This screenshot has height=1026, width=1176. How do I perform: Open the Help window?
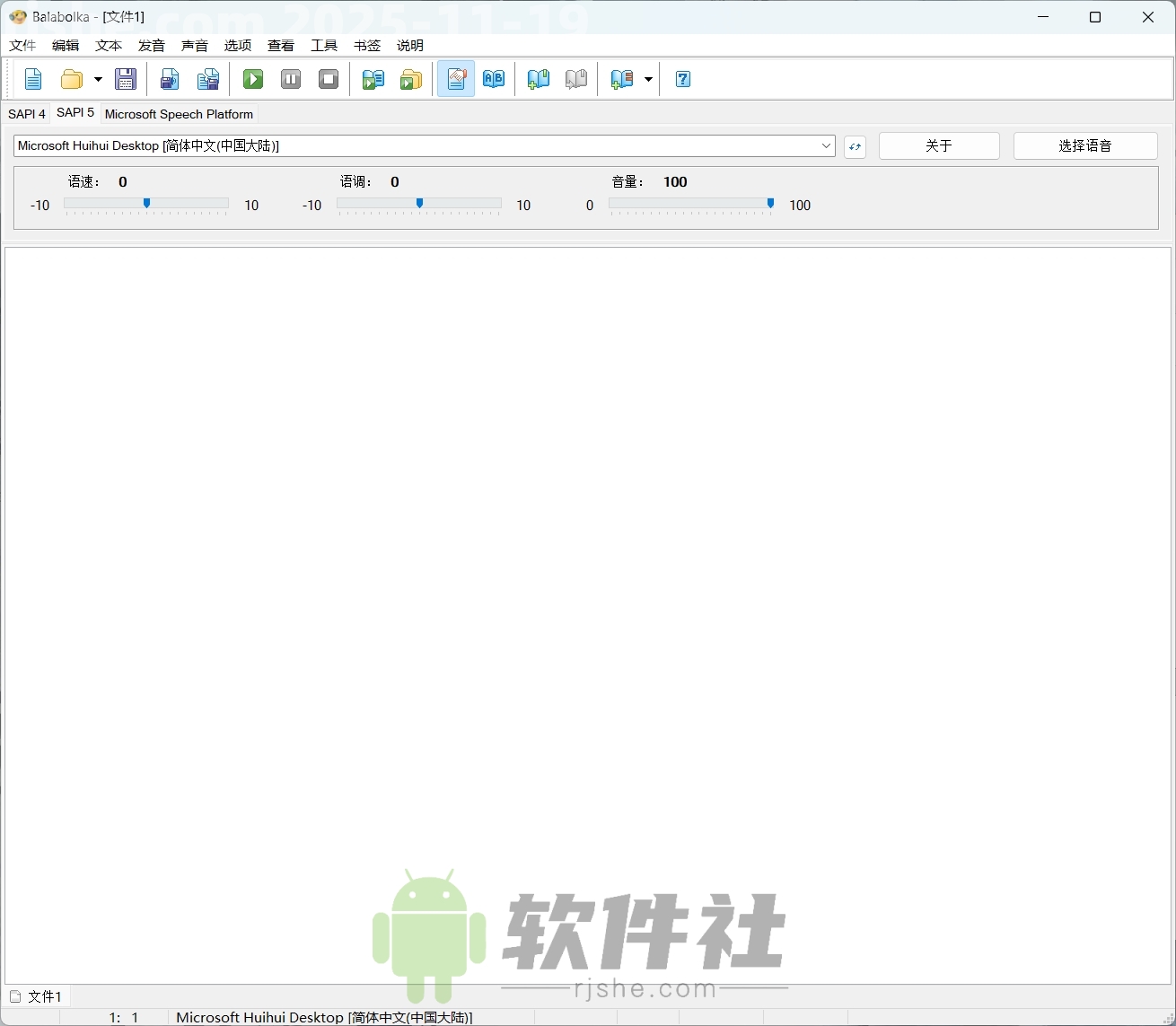(x=682, y=79)
